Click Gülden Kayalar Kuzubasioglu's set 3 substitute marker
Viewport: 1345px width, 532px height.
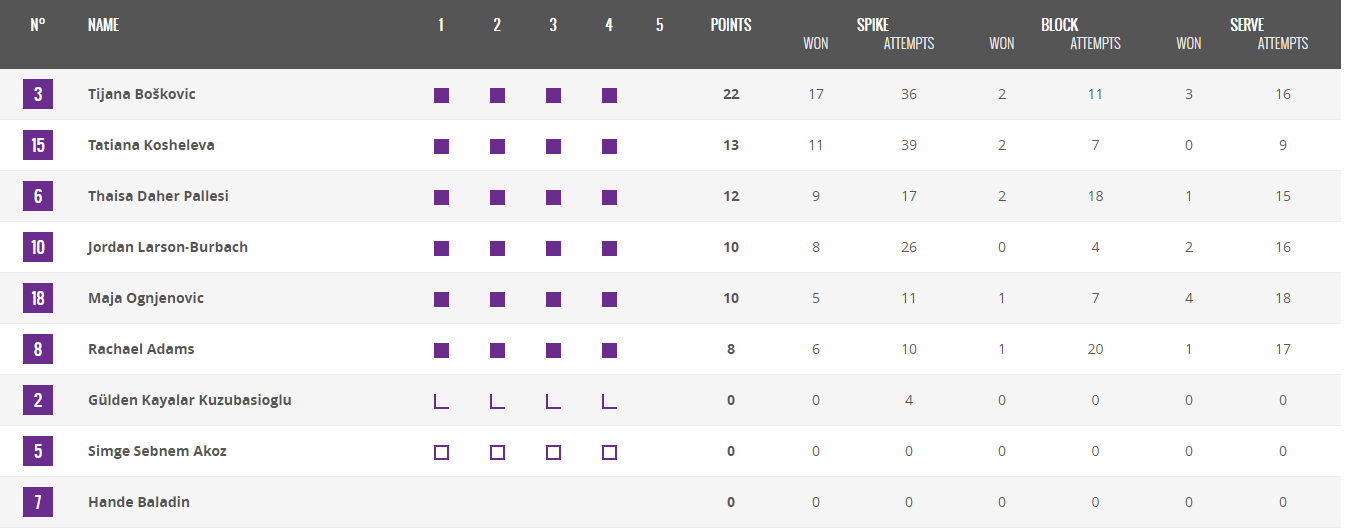(x=553, y=401)
